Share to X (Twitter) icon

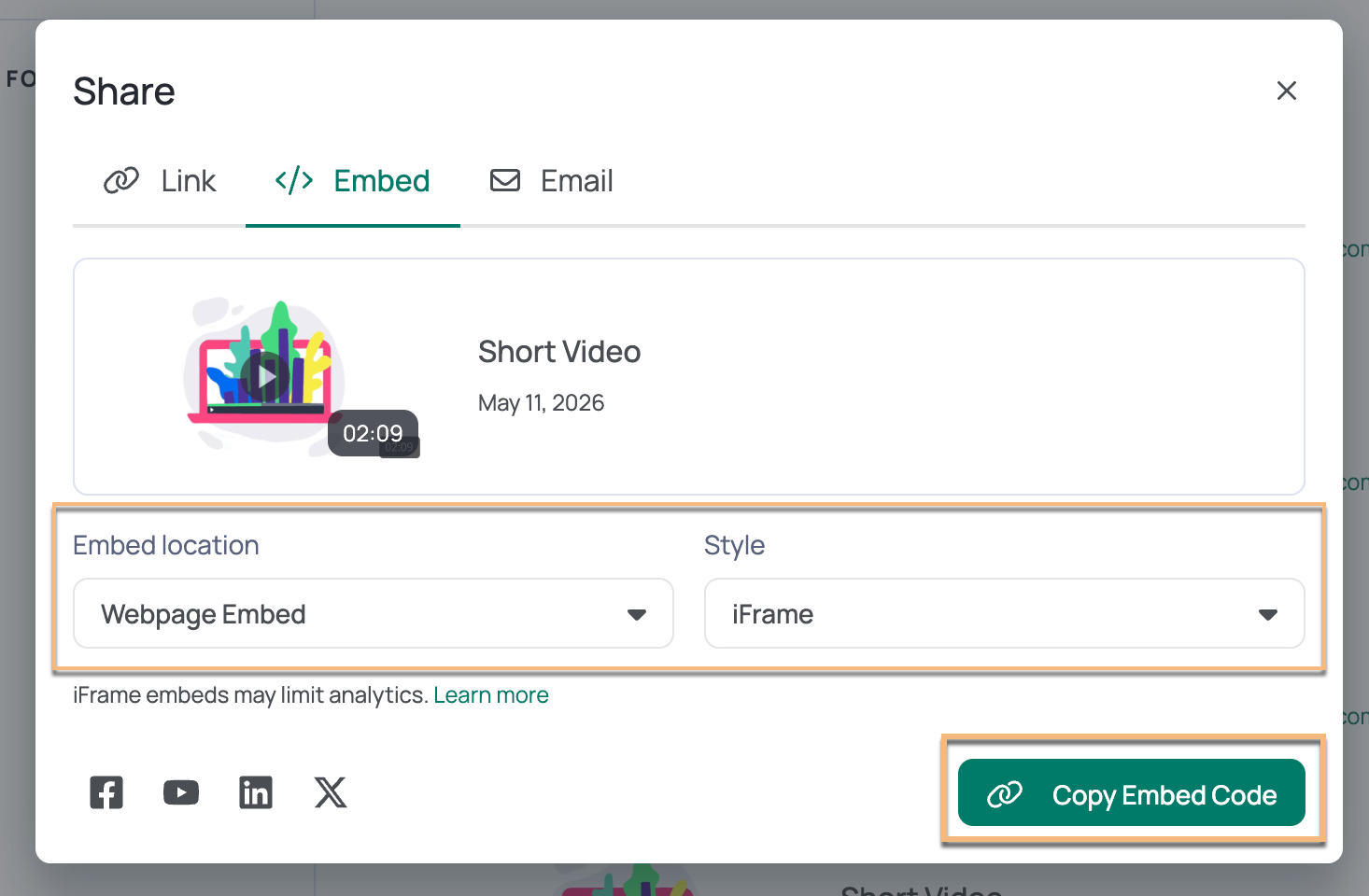(x=331, y=792)
